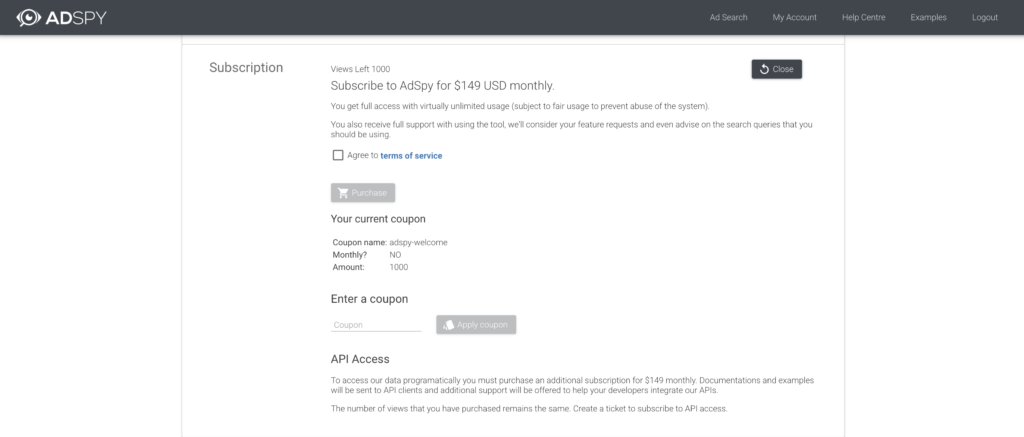Open the terms of service link
This screenshot has width=1024, height=437.
tap(411, 155)
